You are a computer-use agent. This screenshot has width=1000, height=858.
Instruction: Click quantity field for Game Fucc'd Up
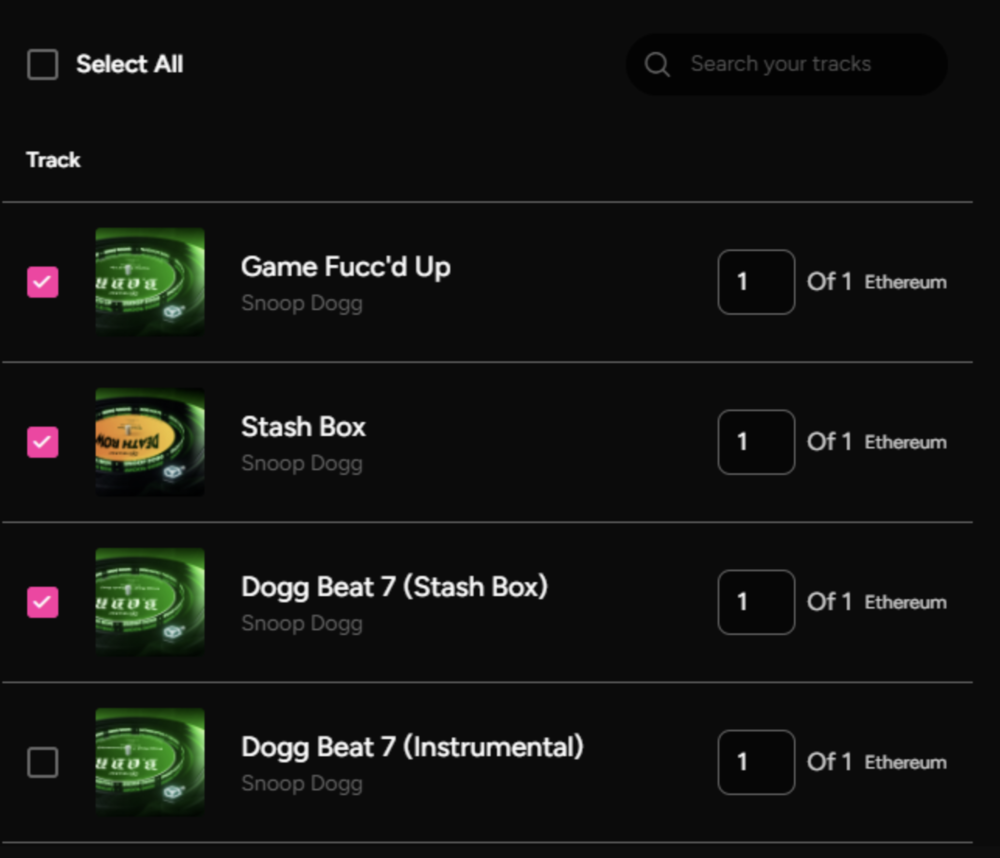[x=756, y=282]
